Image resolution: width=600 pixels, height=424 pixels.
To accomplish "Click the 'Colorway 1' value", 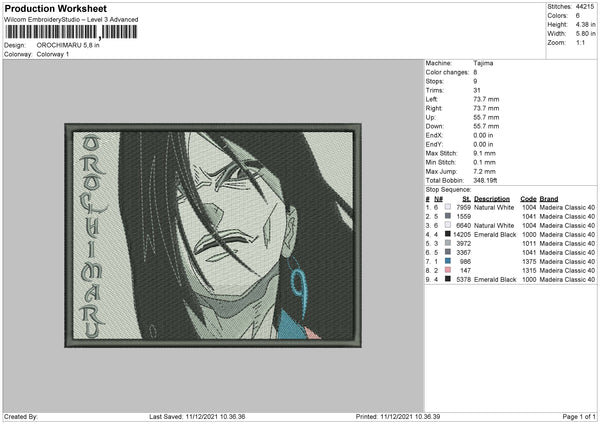I will point(53,54).
